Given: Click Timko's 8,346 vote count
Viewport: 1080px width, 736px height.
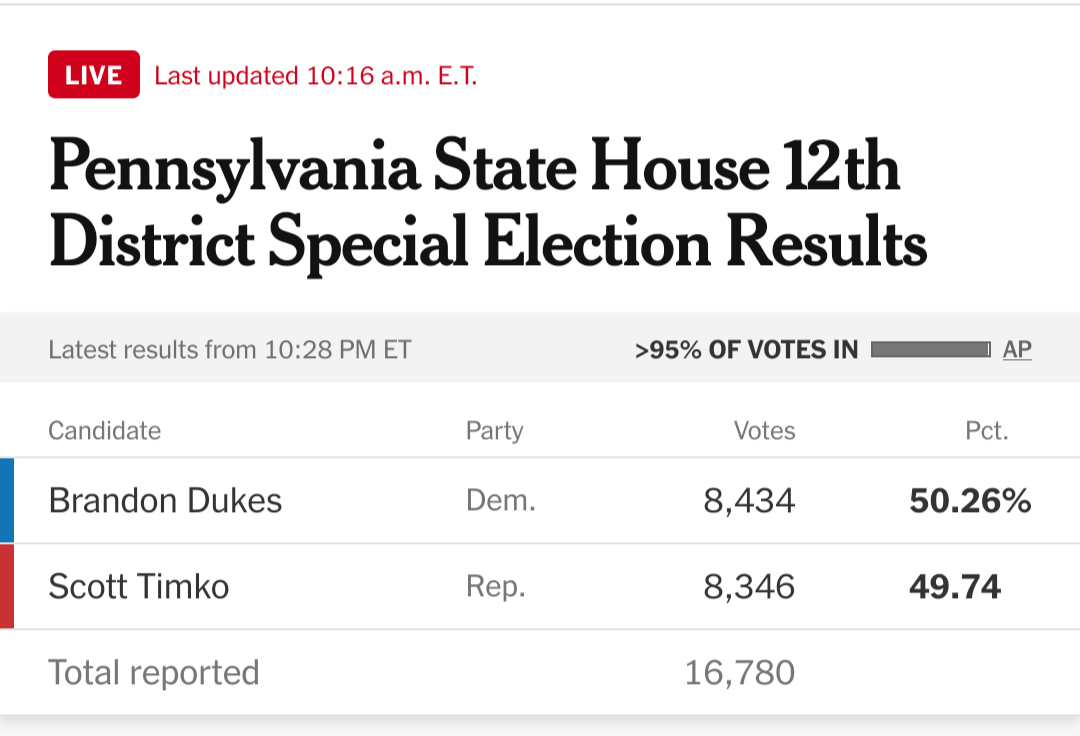Looking at the screenshot, I should pos(749,587).
